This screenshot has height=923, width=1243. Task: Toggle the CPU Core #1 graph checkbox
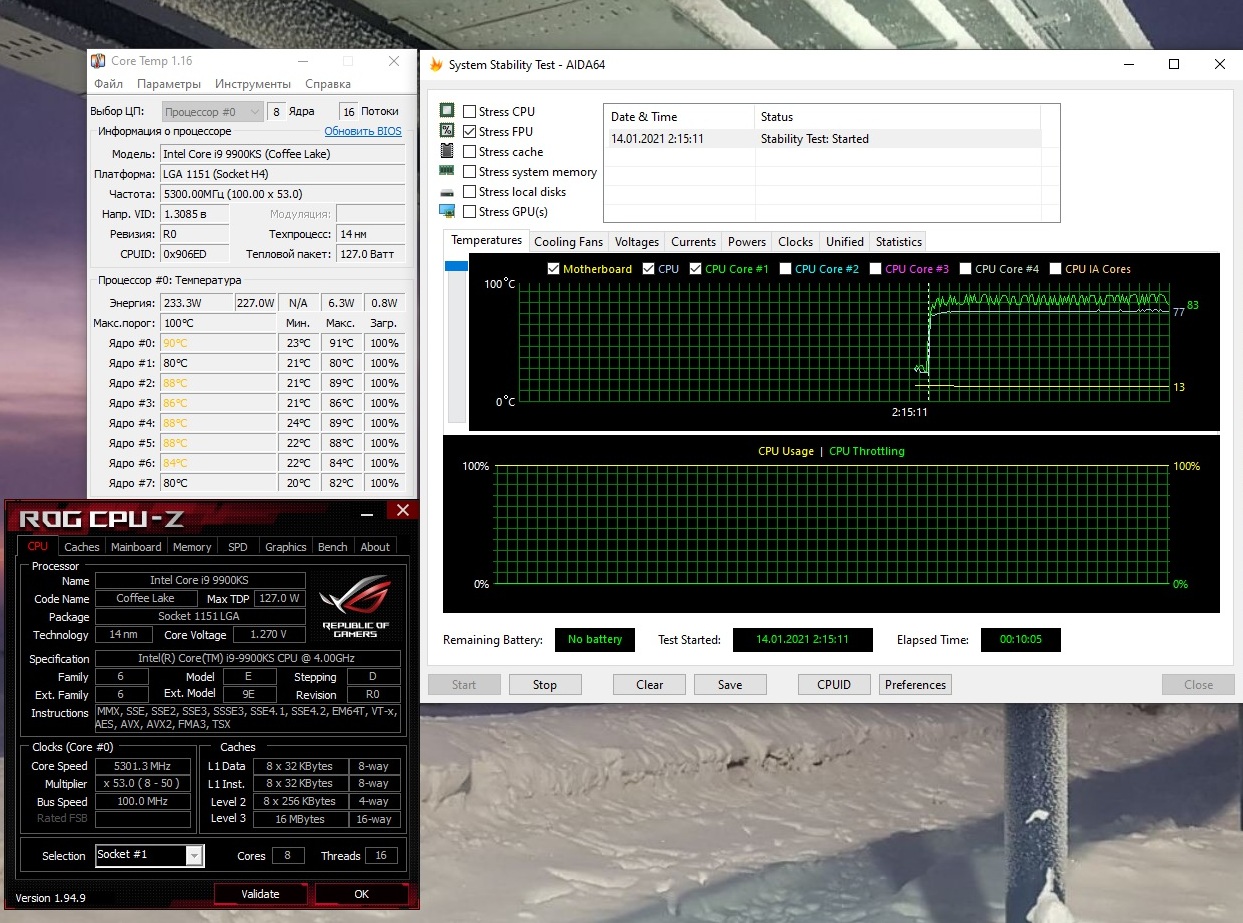click(x=696, y=269)
